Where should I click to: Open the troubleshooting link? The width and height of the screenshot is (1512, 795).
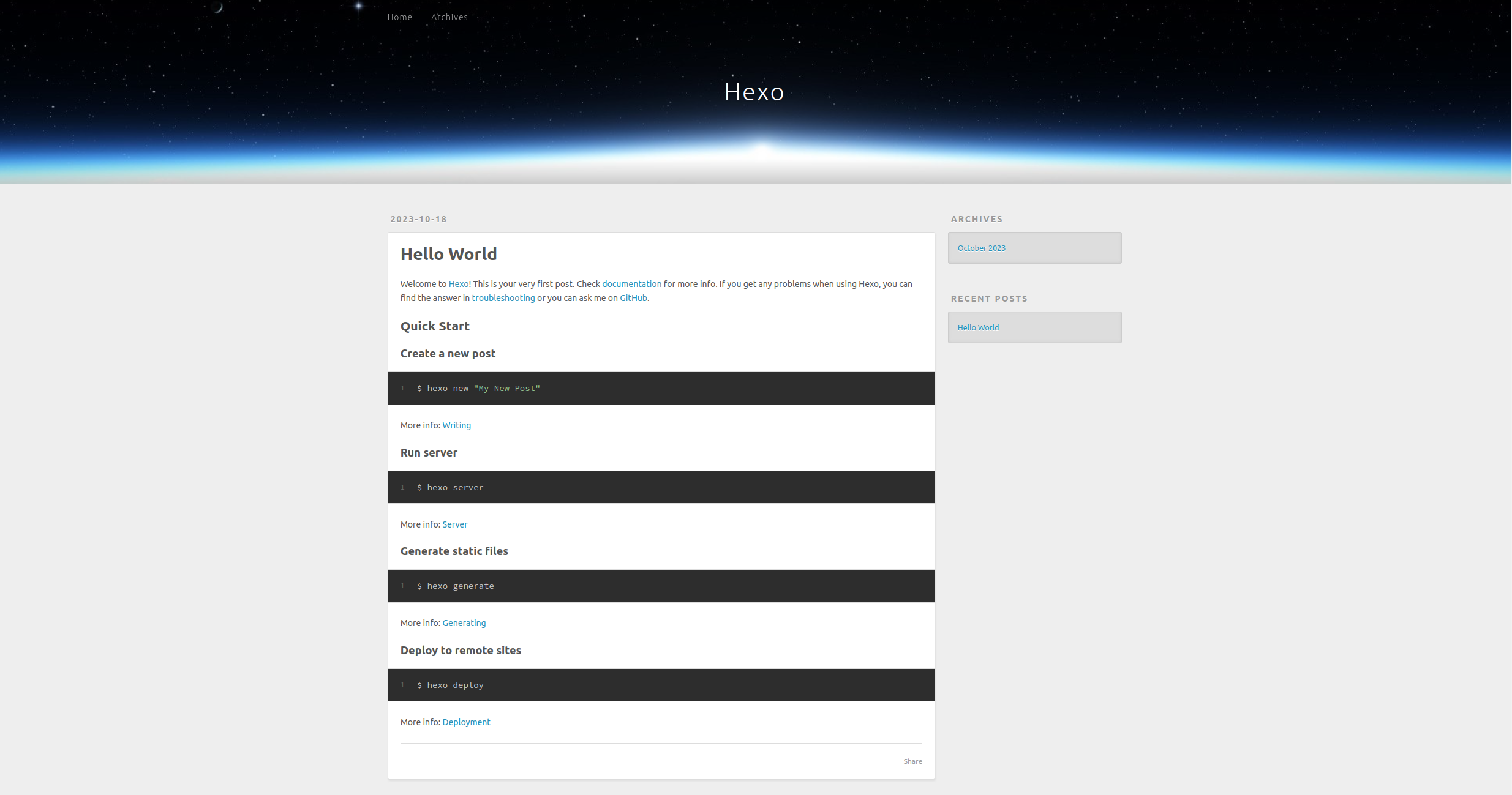503,298
